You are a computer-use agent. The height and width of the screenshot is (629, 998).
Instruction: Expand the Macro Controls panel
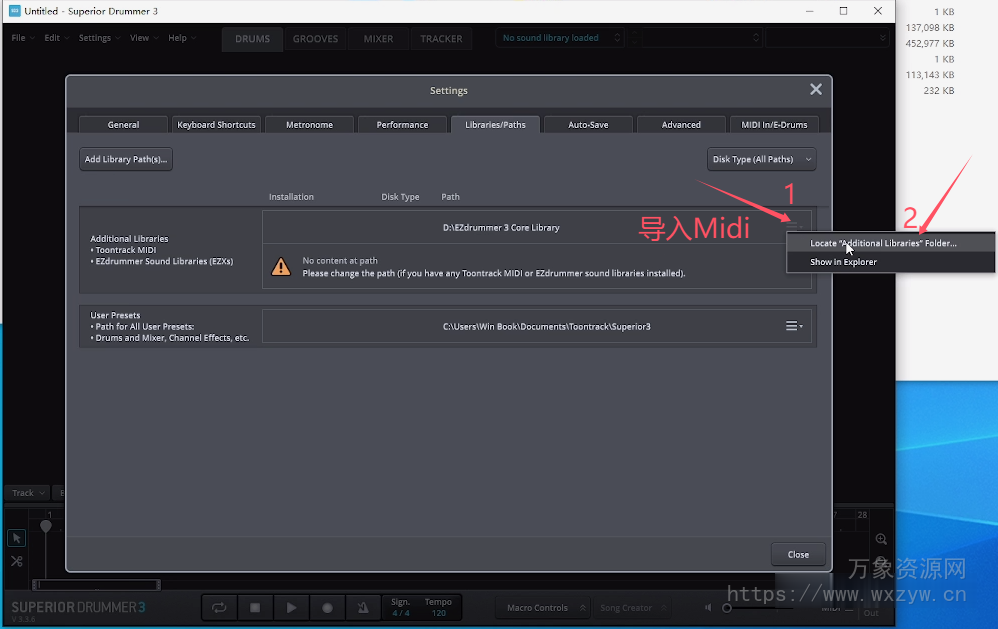click(545, 607)
